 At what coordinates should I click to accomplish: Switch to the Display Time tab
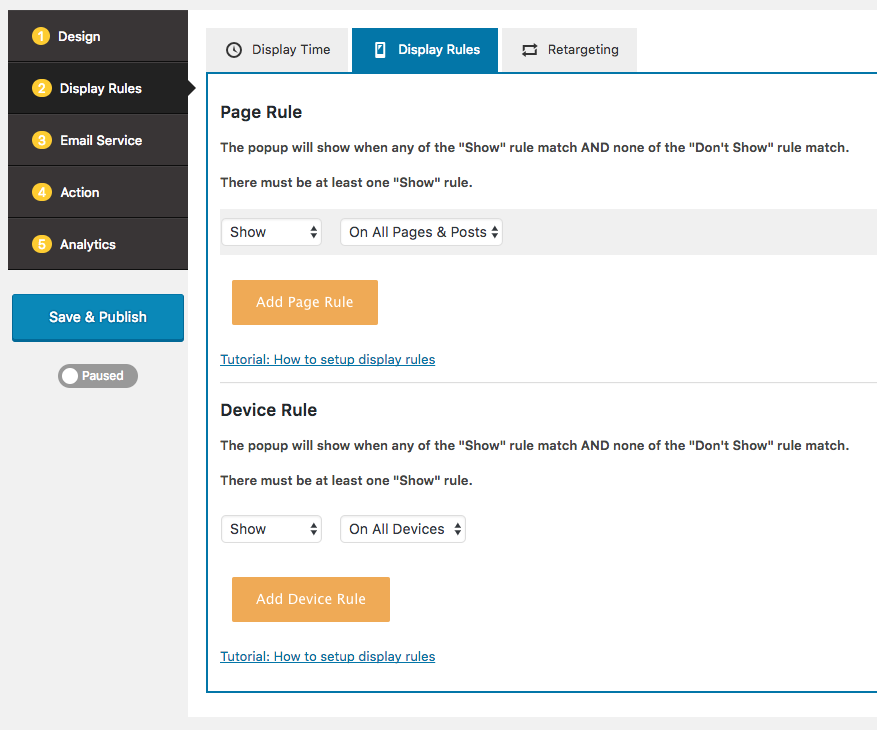[x=277, y=50]
